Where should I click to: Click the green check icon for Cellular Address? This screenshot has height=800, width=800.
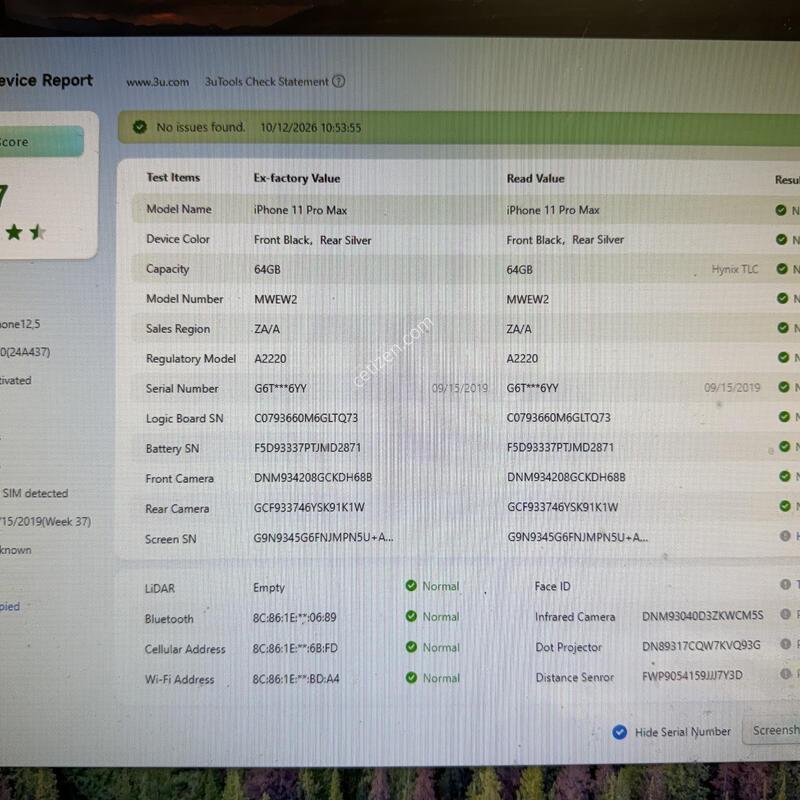[x=411, y=647]
